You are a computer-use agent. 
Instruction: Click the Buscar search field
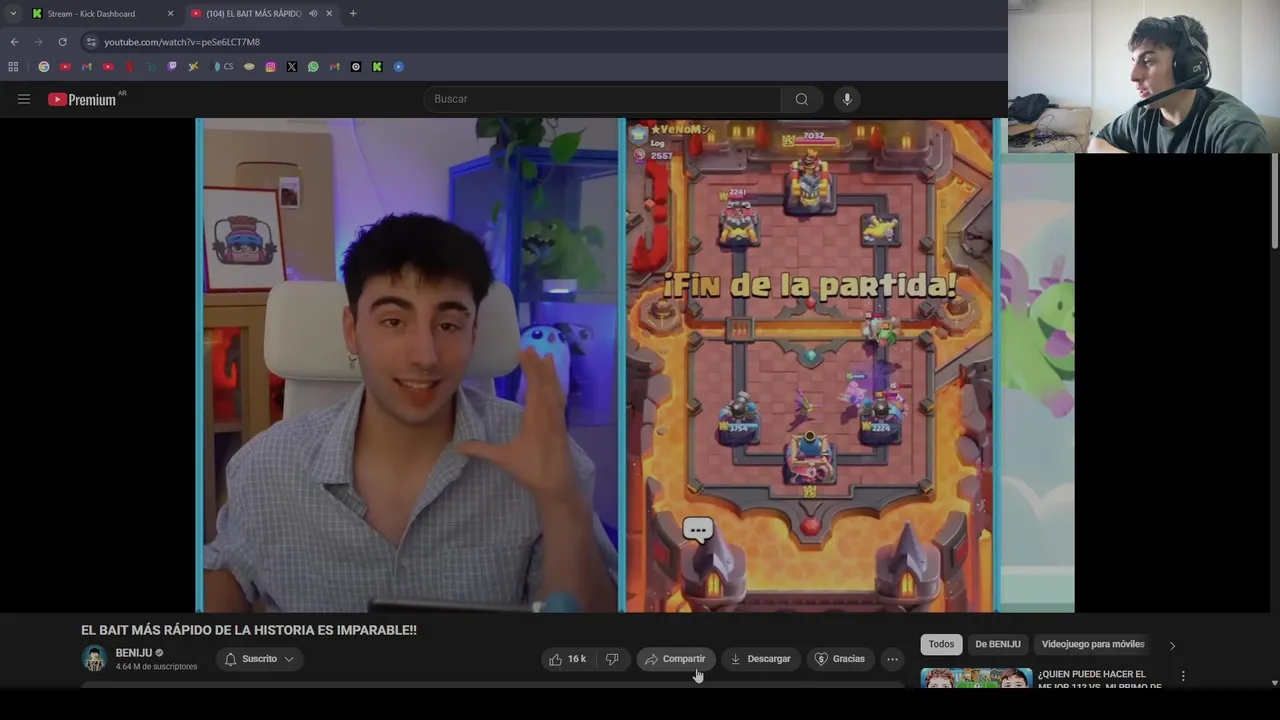602,99
